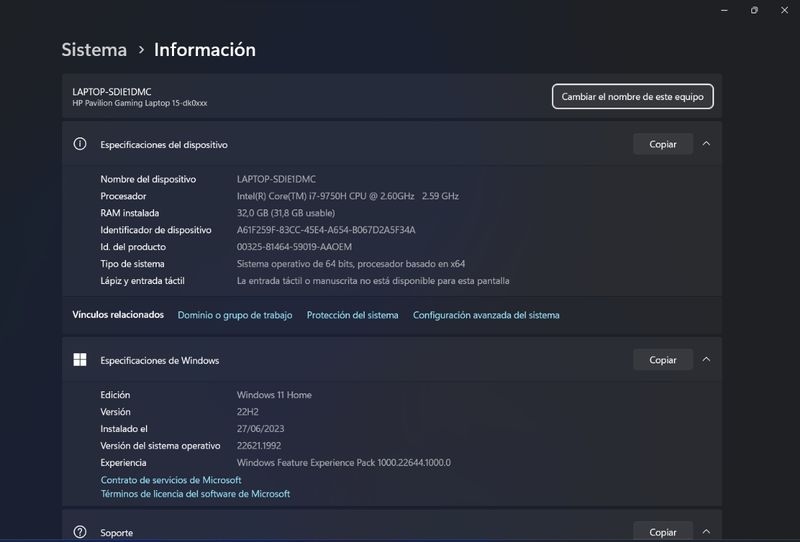Click the Procesador label
Screen dimensions: 800x542
(123, 196)
